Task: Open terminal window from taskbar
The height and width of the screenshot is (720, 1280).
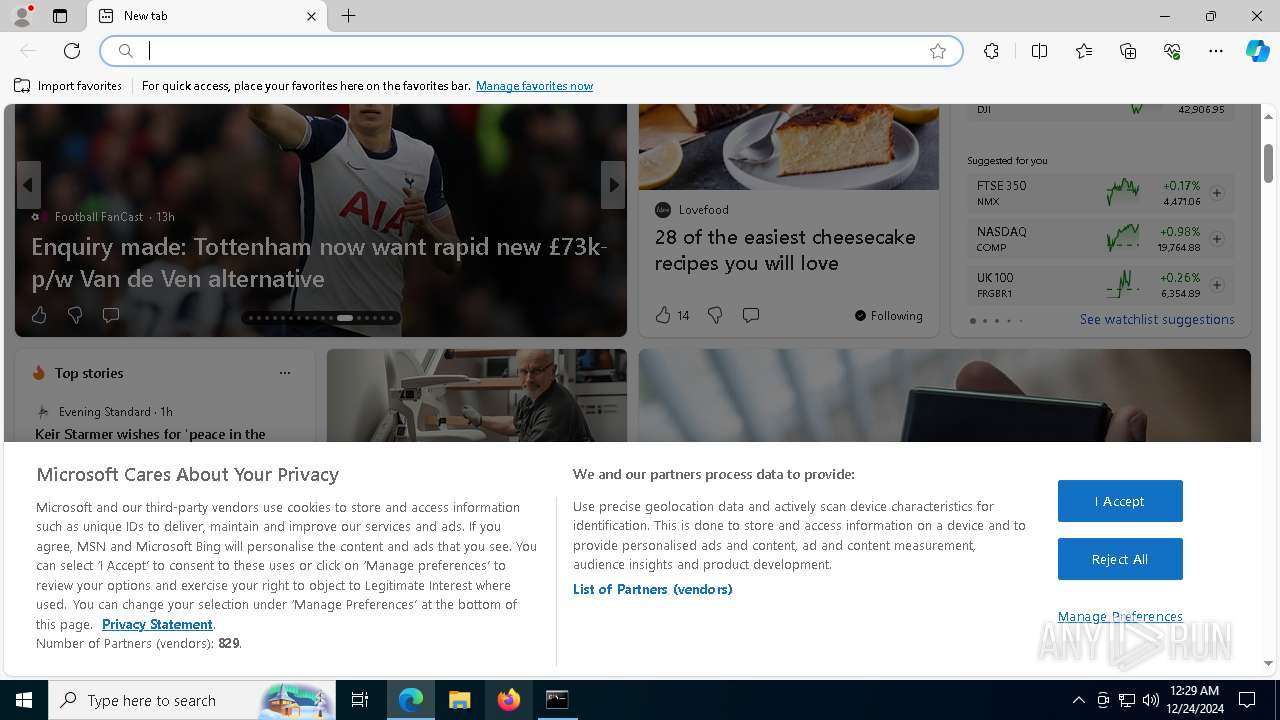Action: coord(557,700)
